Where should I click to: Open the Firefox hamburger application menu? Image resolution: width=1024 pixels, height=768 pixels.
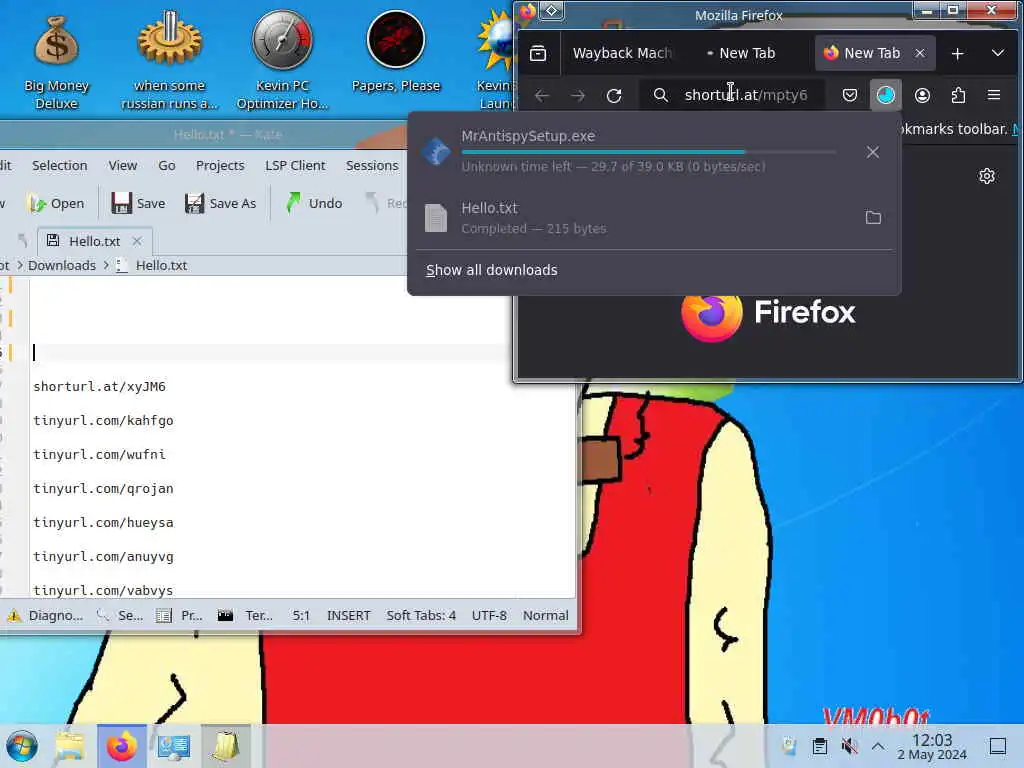(x=994, y=95)
